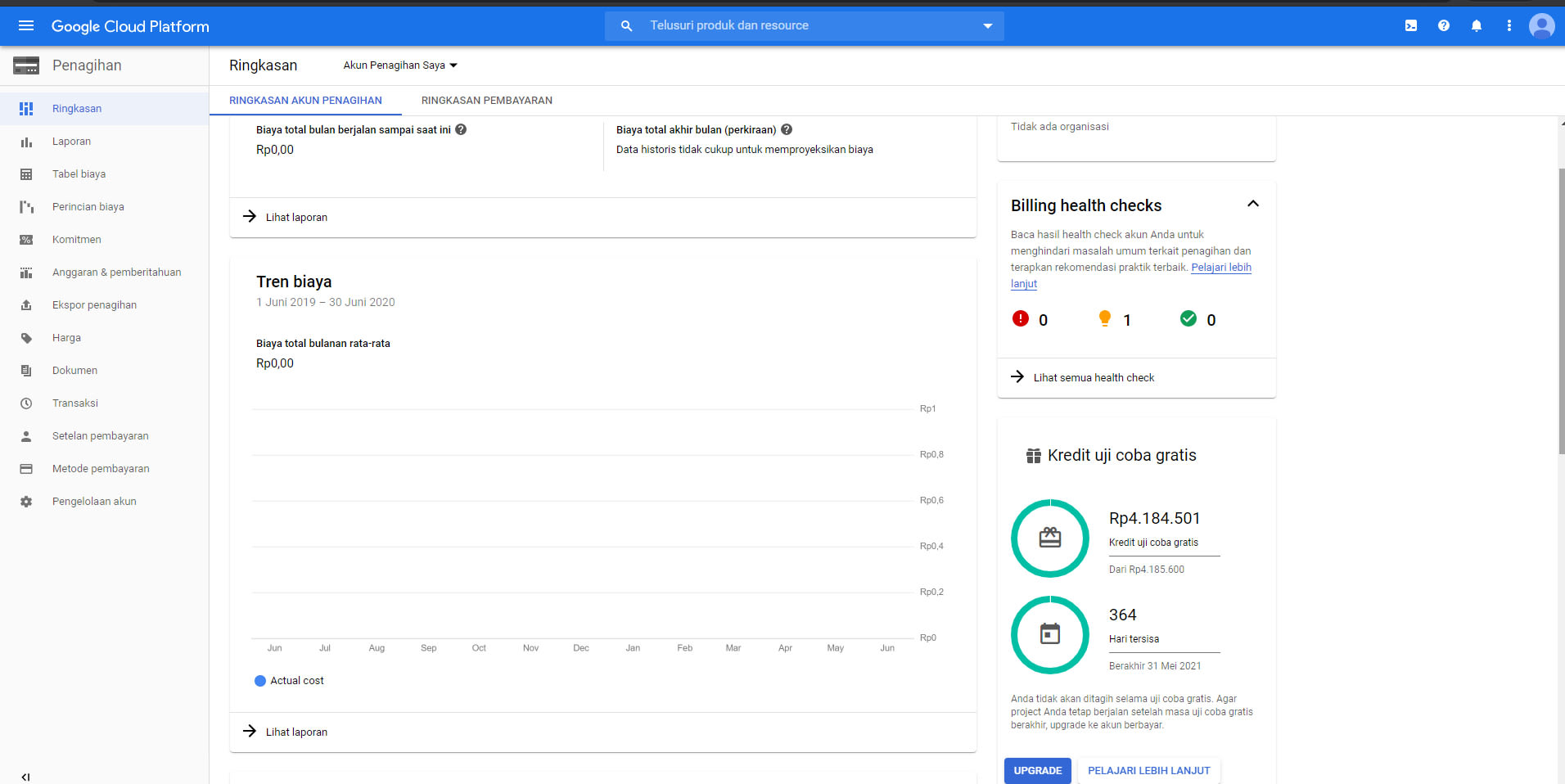Screen dimensions: 1565x784
Task: Open Laporan in the sidebar
Action: point(71,142)
